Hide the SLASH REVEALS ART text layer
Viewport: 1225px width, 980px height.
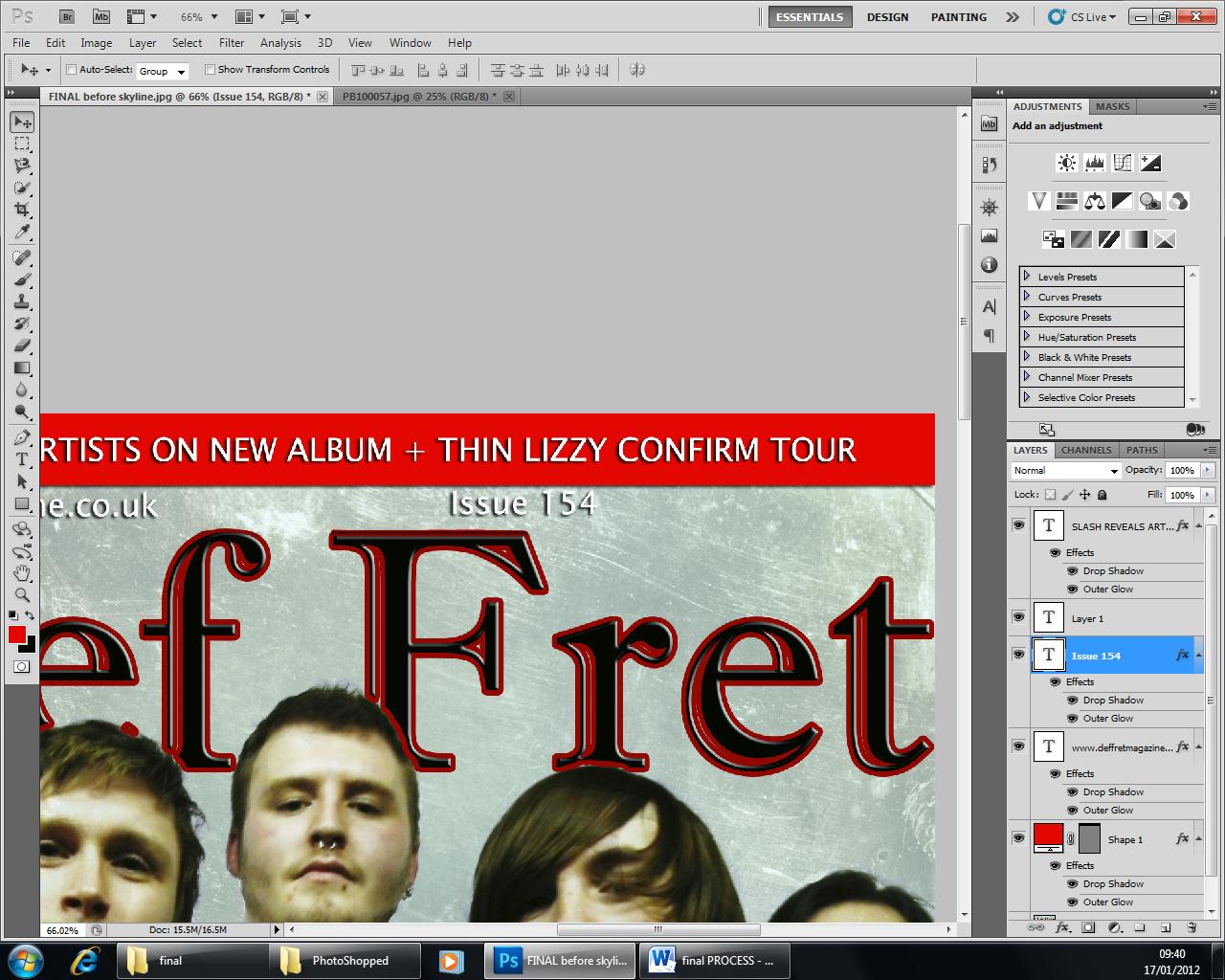(x=1018, y=524)
